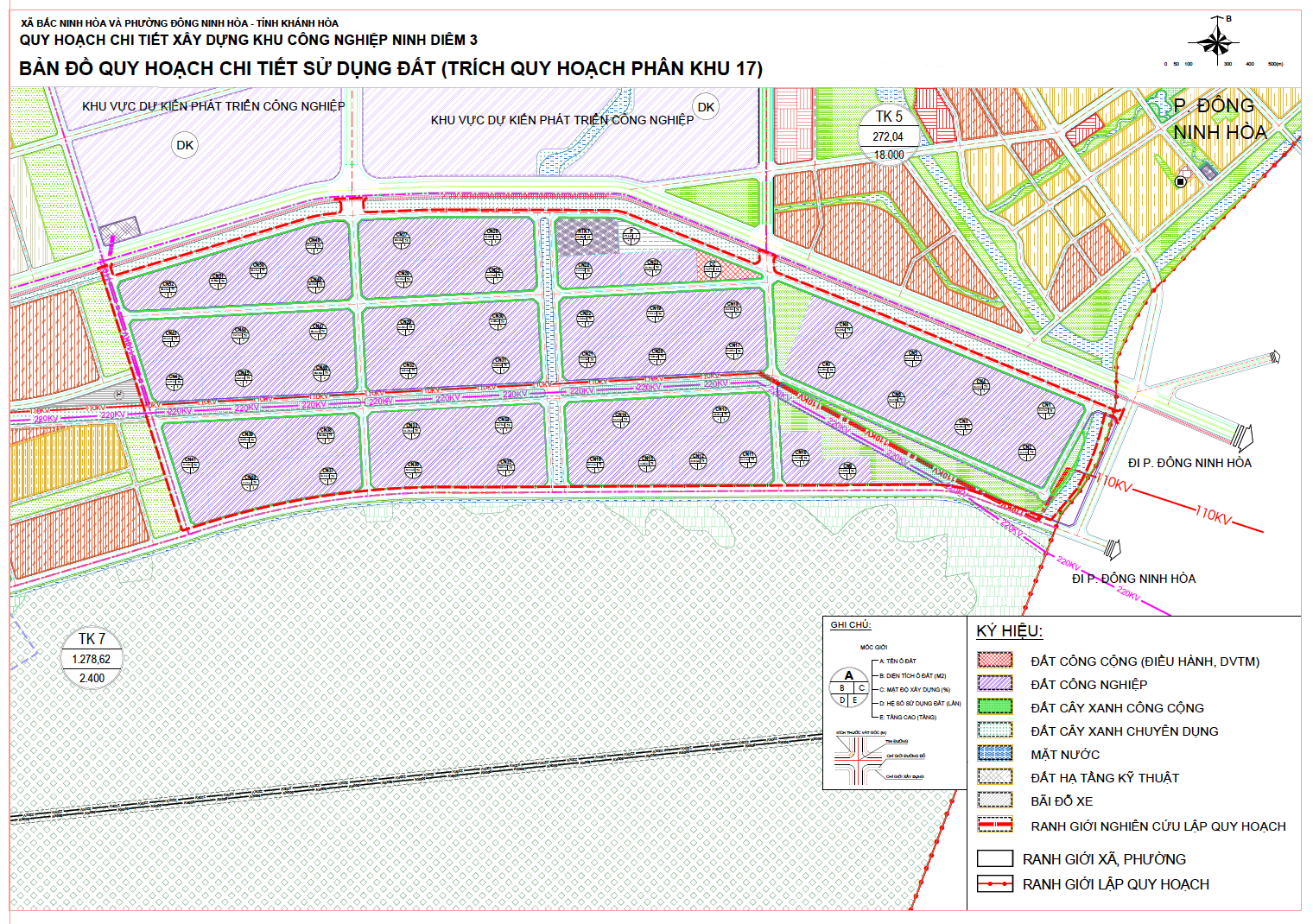Click the Đất công cộng red legend swatch

pos(994,661)
